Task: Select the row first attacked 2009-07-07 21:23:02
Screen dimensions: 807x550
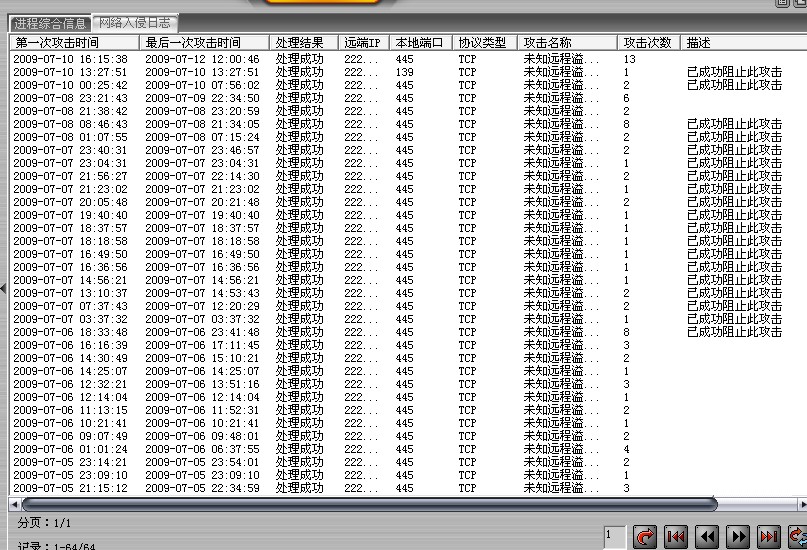Action: [x=408, y=189]
